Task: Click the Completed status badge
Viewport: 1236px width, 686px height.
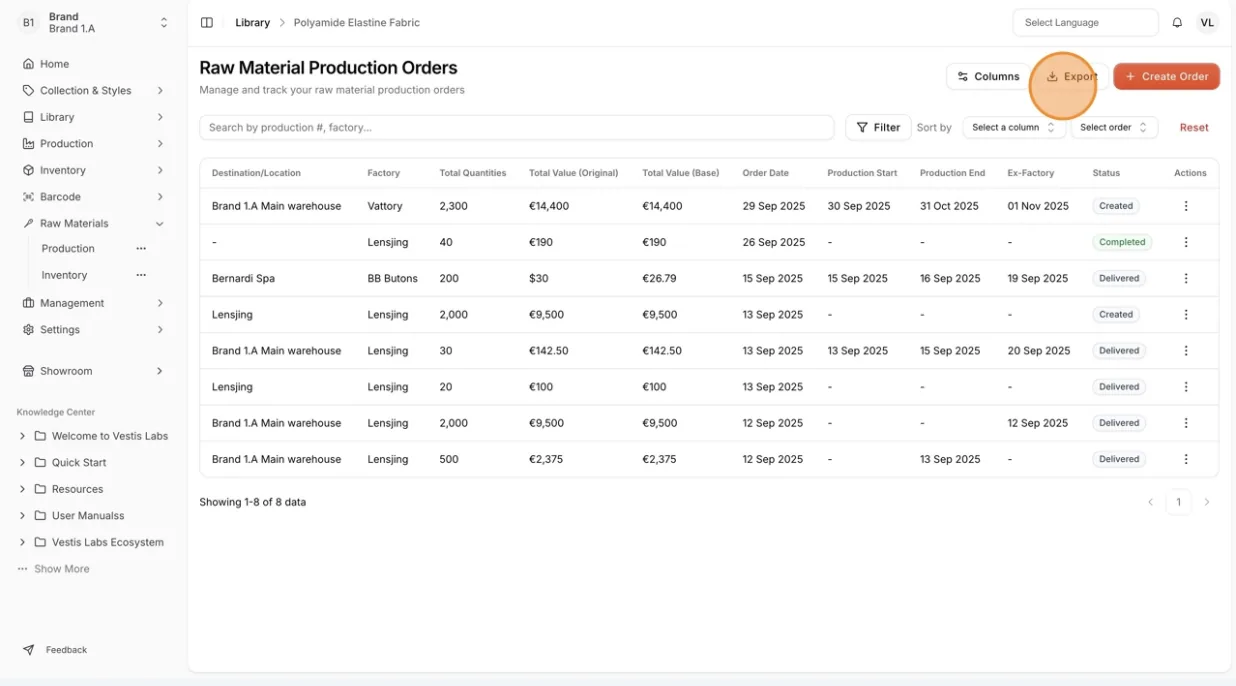Action: pyautogui.click(x=1122, y=242)
